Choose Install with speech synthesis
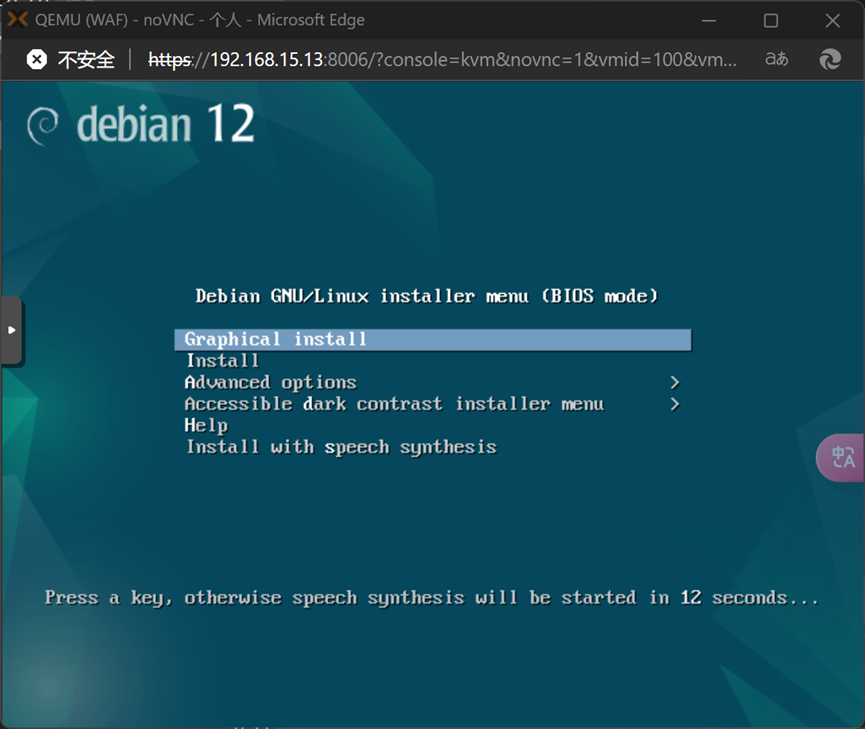 click(341, 447)
